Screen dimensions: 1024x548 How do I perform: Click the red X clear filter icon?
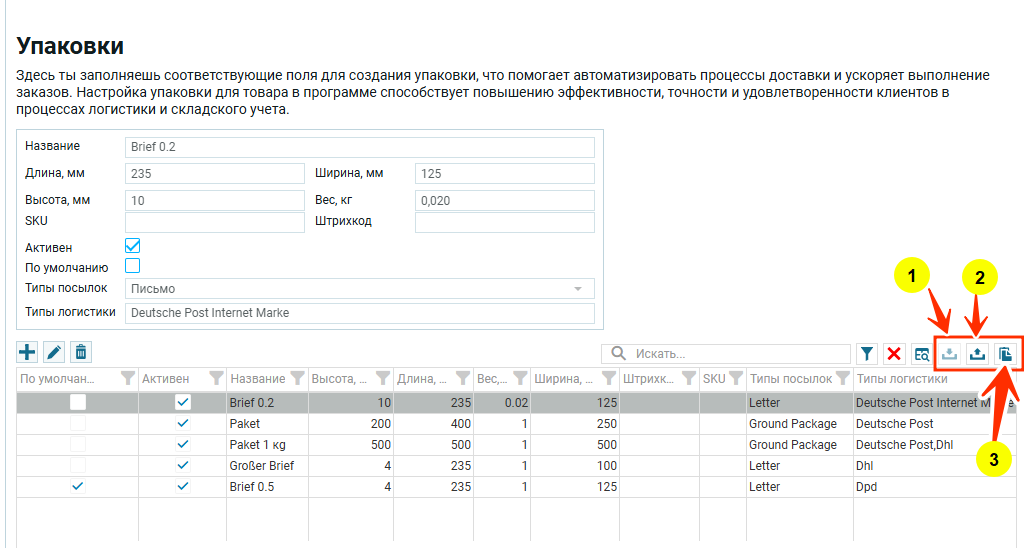click(x=894, y=353)
